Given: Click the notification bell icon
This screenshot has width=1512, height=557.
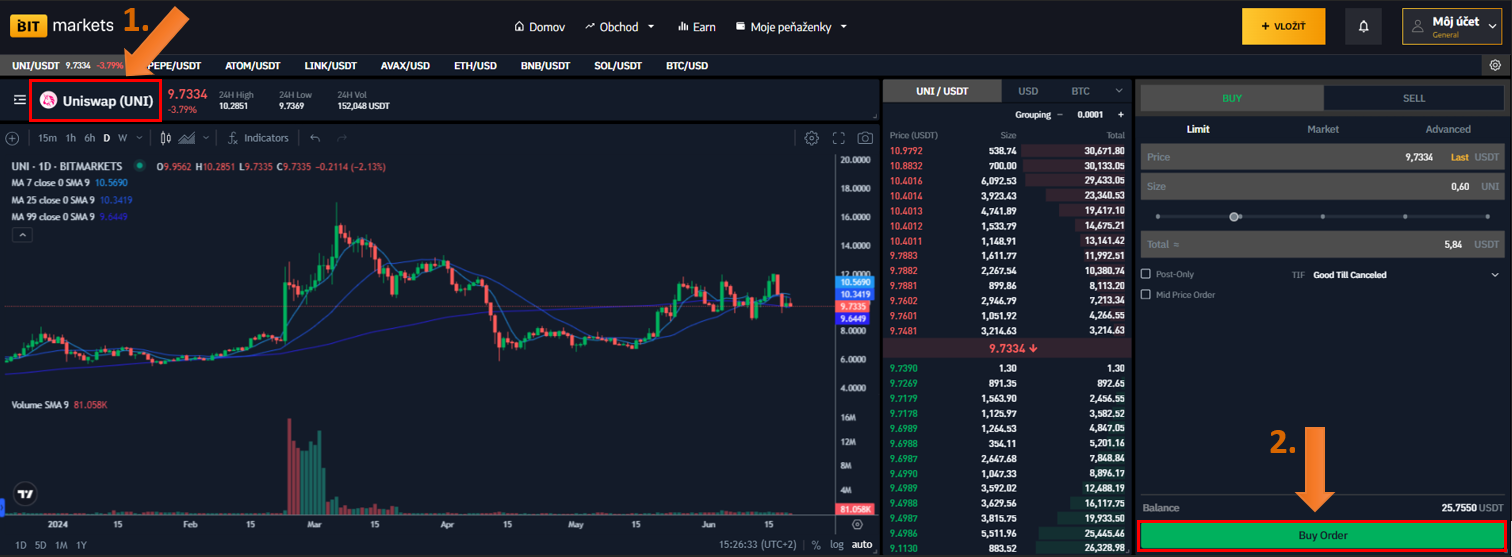Looking at the screenshot, I should point(1362,27).
